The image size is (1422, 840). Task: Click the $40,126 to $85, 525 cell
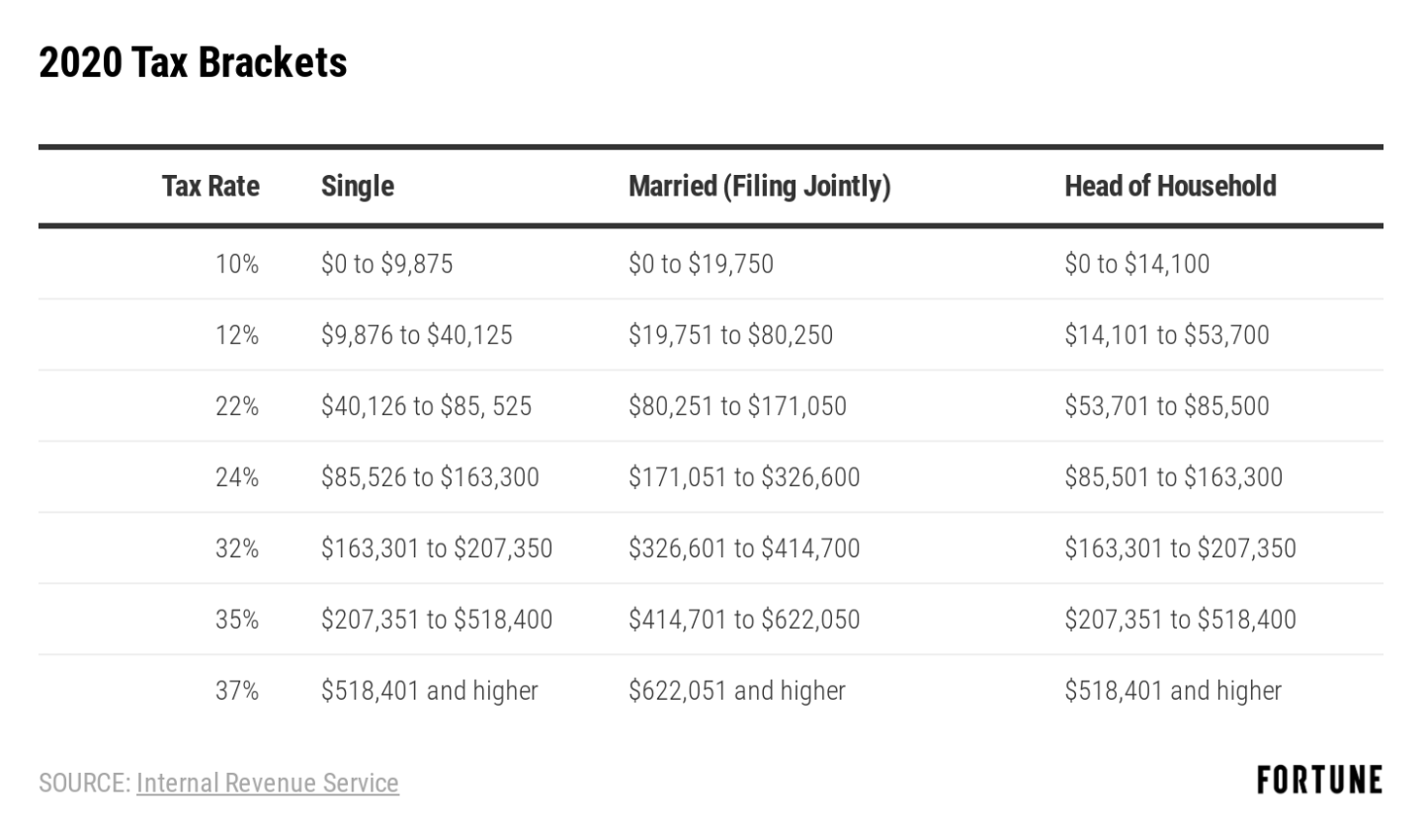pos(426,406)
